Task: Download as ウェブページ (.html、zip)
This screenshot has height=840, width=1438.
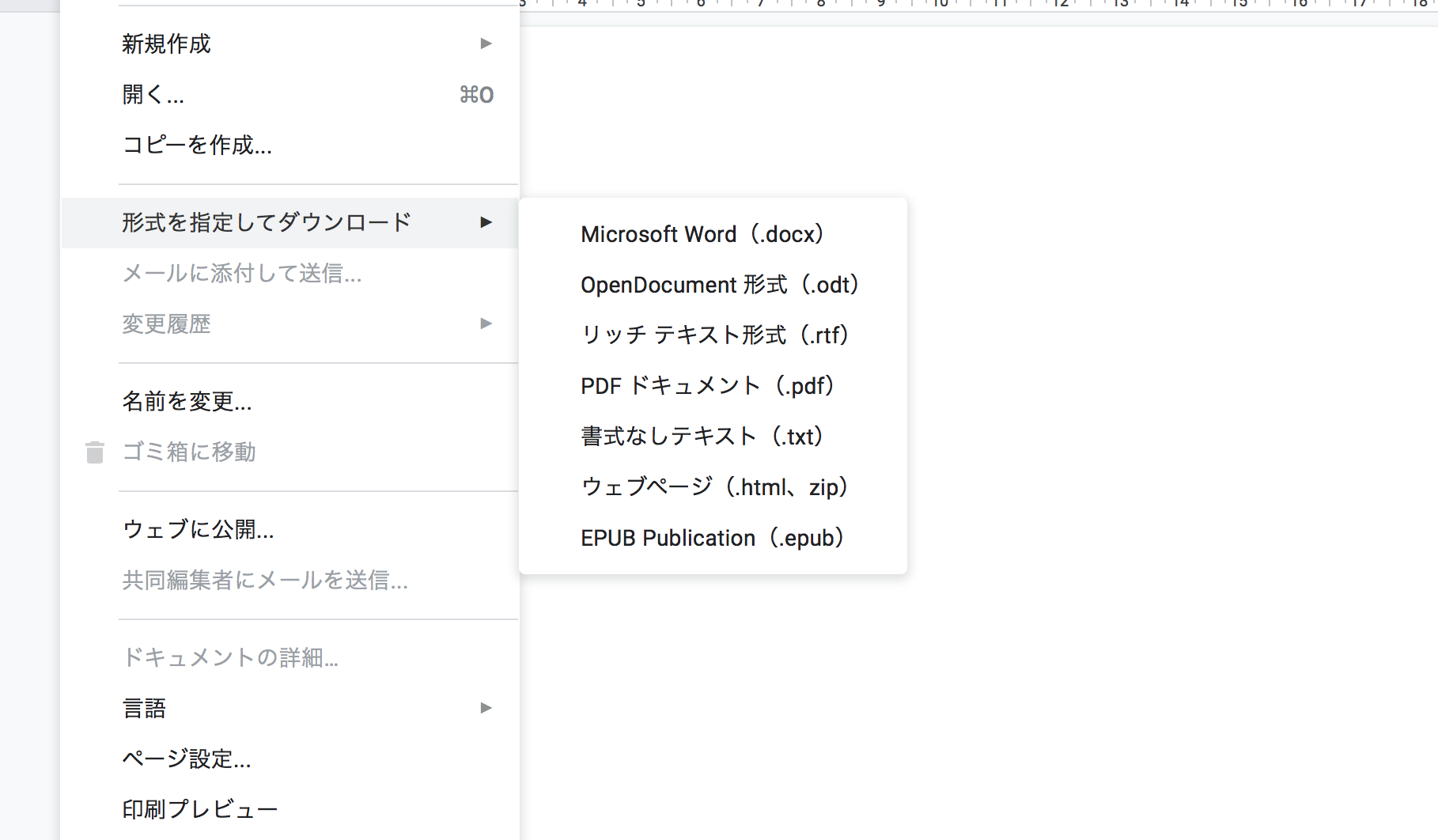Action: pyautogui.click(x=713, y=488)
